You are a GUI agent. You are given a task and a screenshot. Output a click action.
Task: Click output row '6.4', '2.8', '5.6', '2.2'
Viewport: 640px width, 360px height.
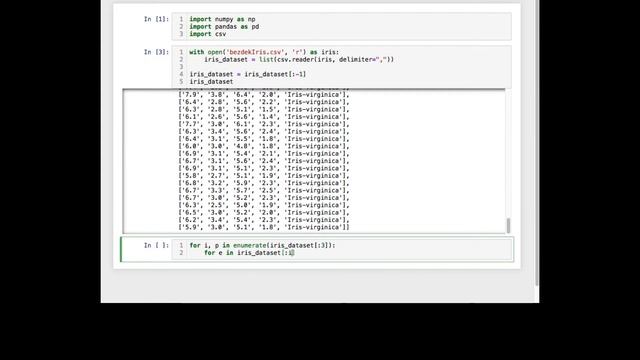[x=264, y=102]
